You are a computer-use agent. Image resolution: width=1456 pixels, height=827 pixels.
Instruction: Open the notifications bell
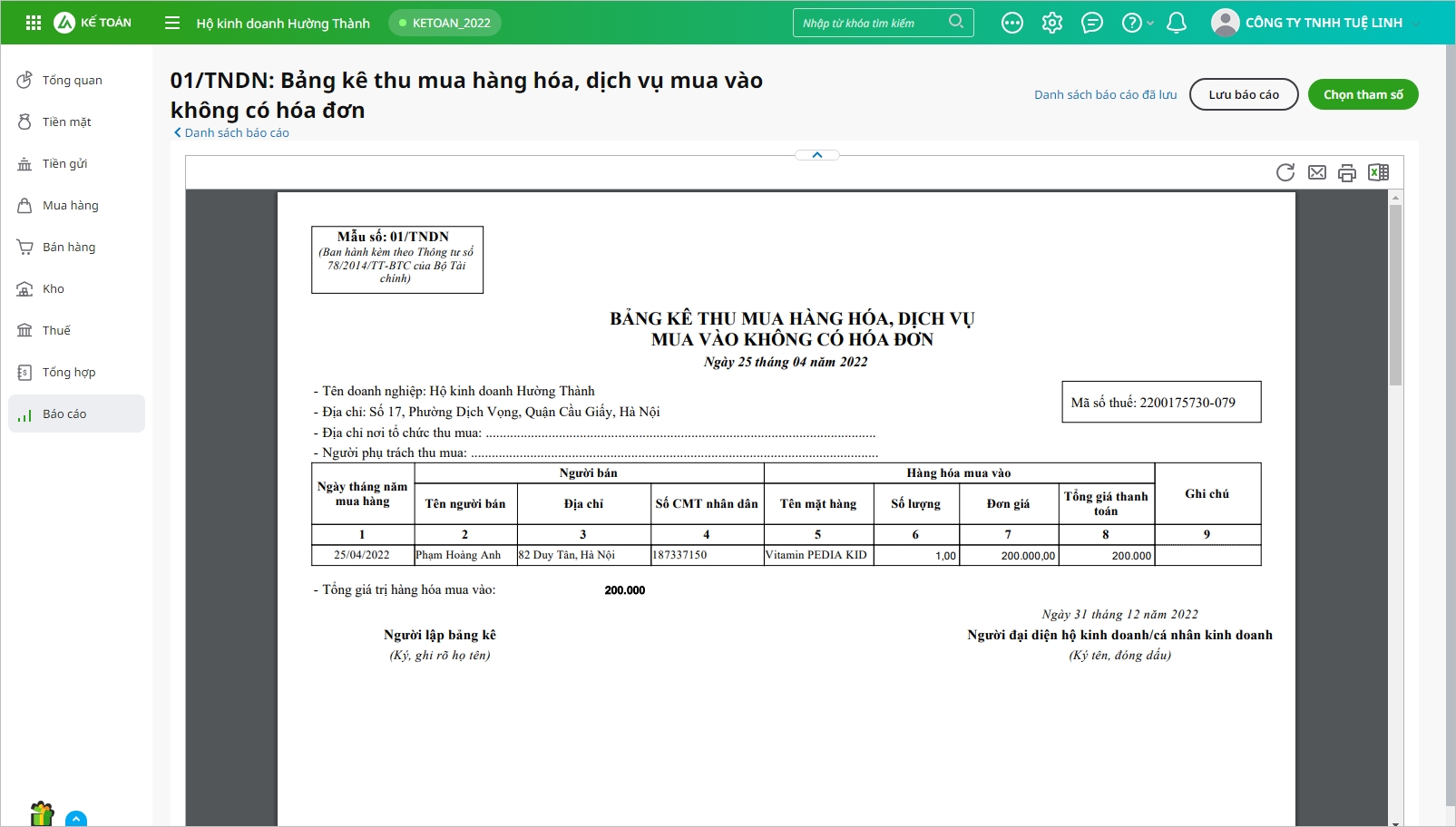pos(1176,23)
